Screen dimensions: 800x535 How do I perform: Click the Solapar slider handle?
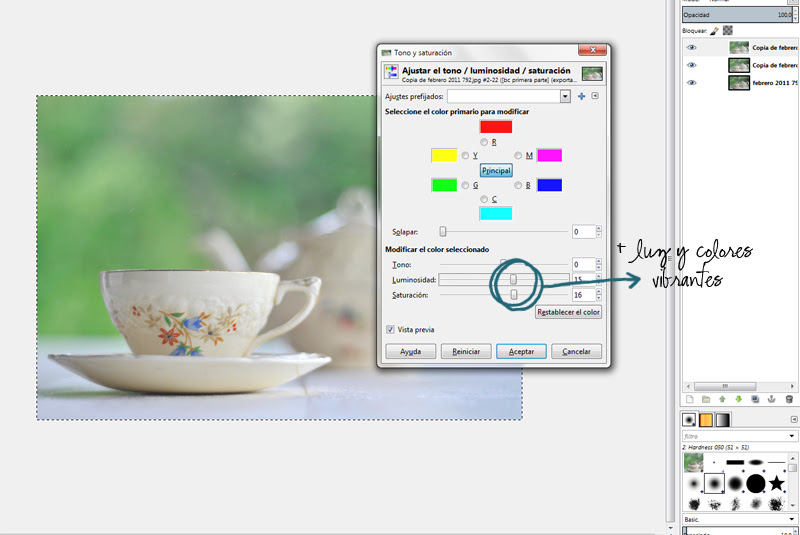point(443,232)
